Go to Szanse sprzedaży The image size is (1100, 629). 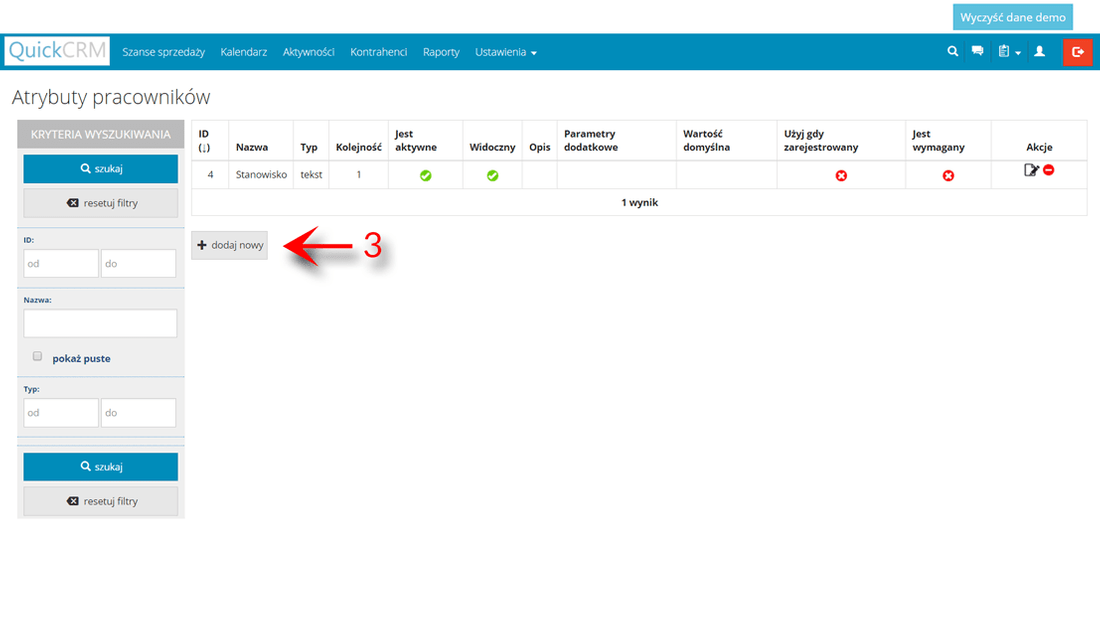pyautogui.click(x=163, y=52)
